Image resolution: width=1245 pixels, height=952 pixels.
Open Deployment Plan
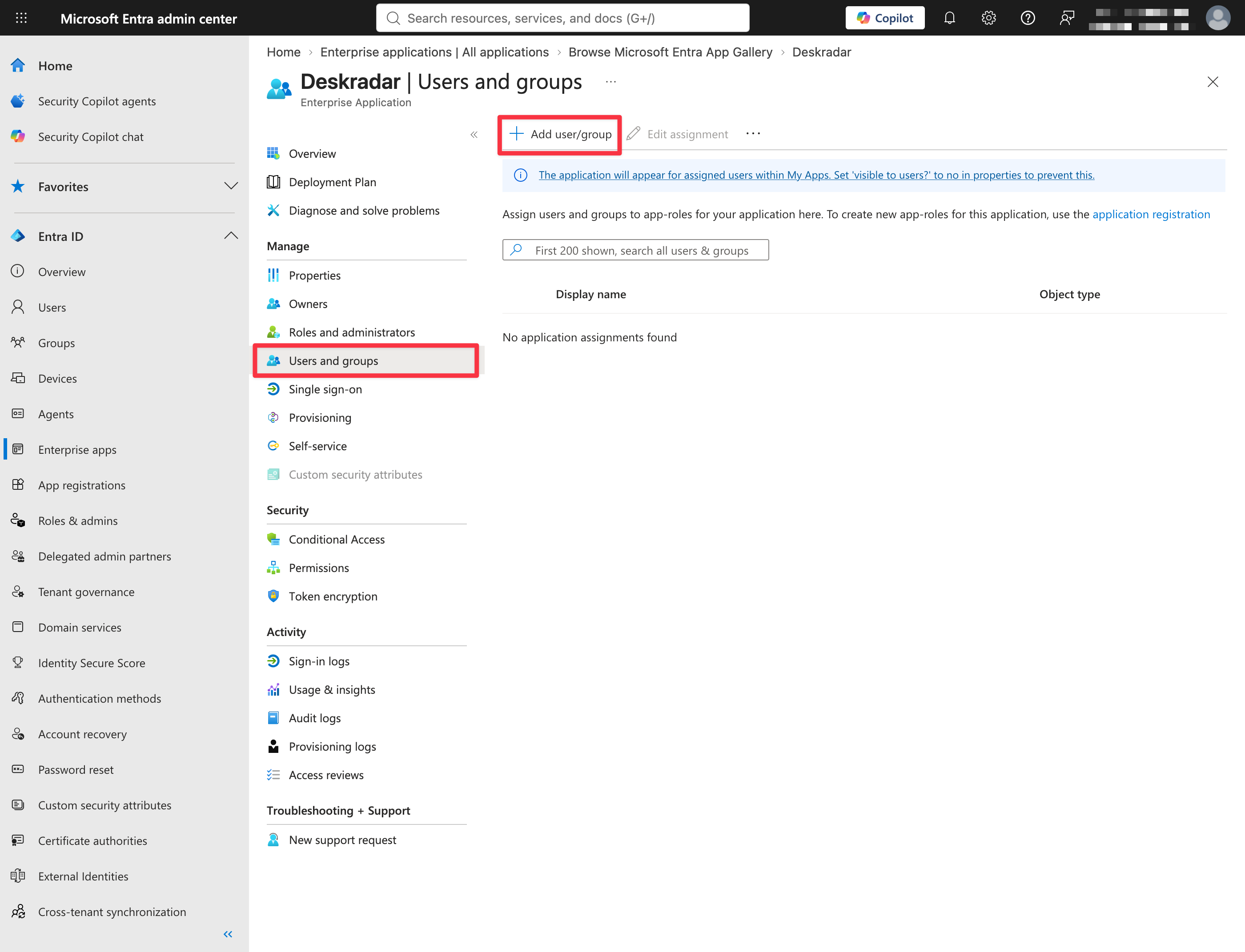pyautogui.click(x=332, y=183)
